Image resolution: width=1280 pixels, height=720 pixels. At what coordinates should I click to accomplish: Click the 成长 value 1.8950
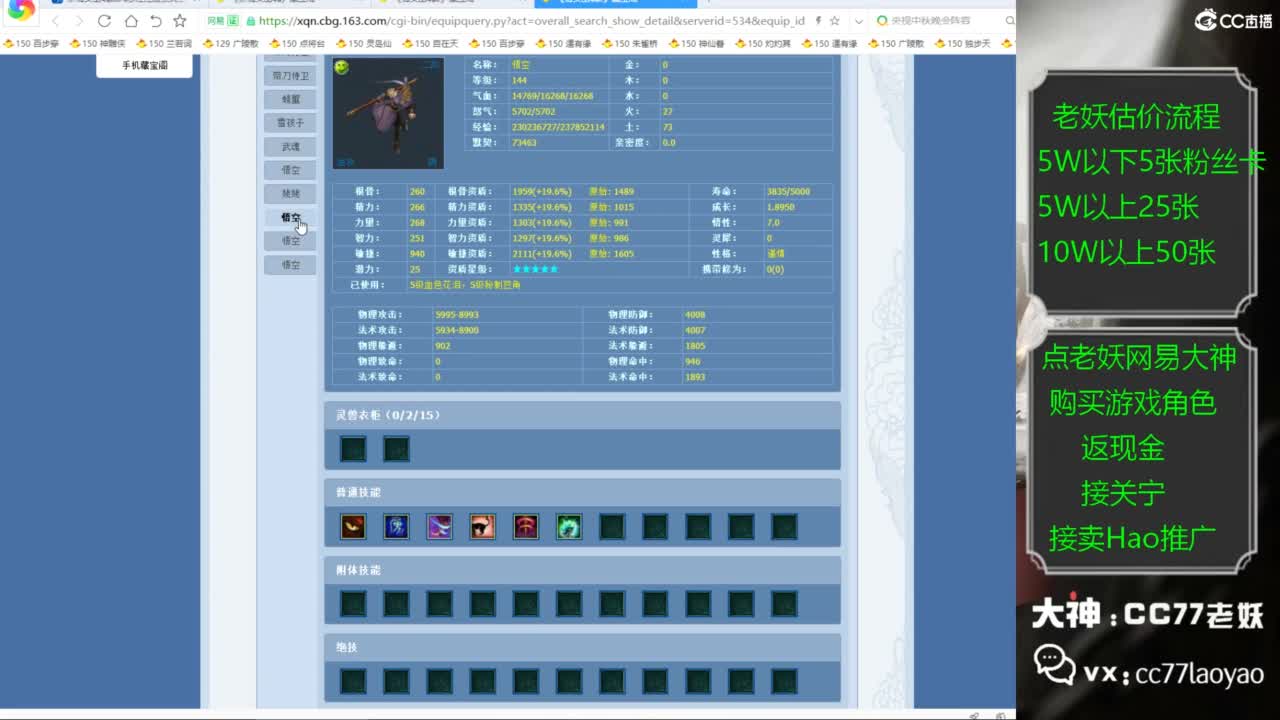[x=780, y=207]
